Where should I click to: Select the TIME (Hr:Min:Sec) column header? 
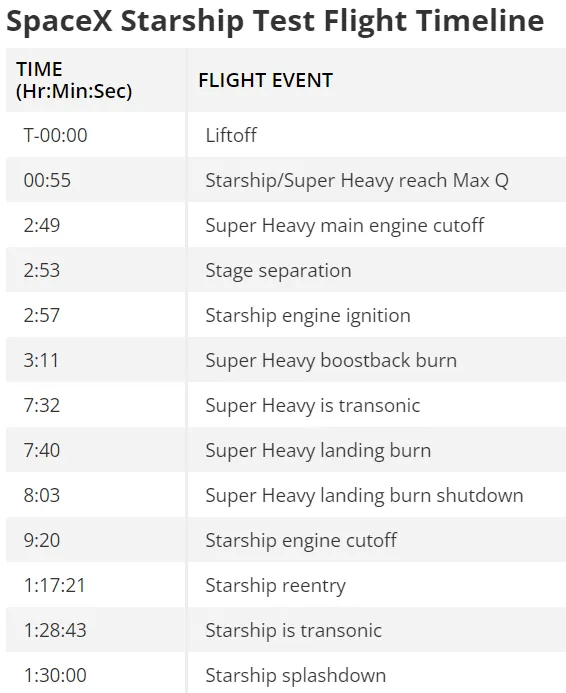74,80
